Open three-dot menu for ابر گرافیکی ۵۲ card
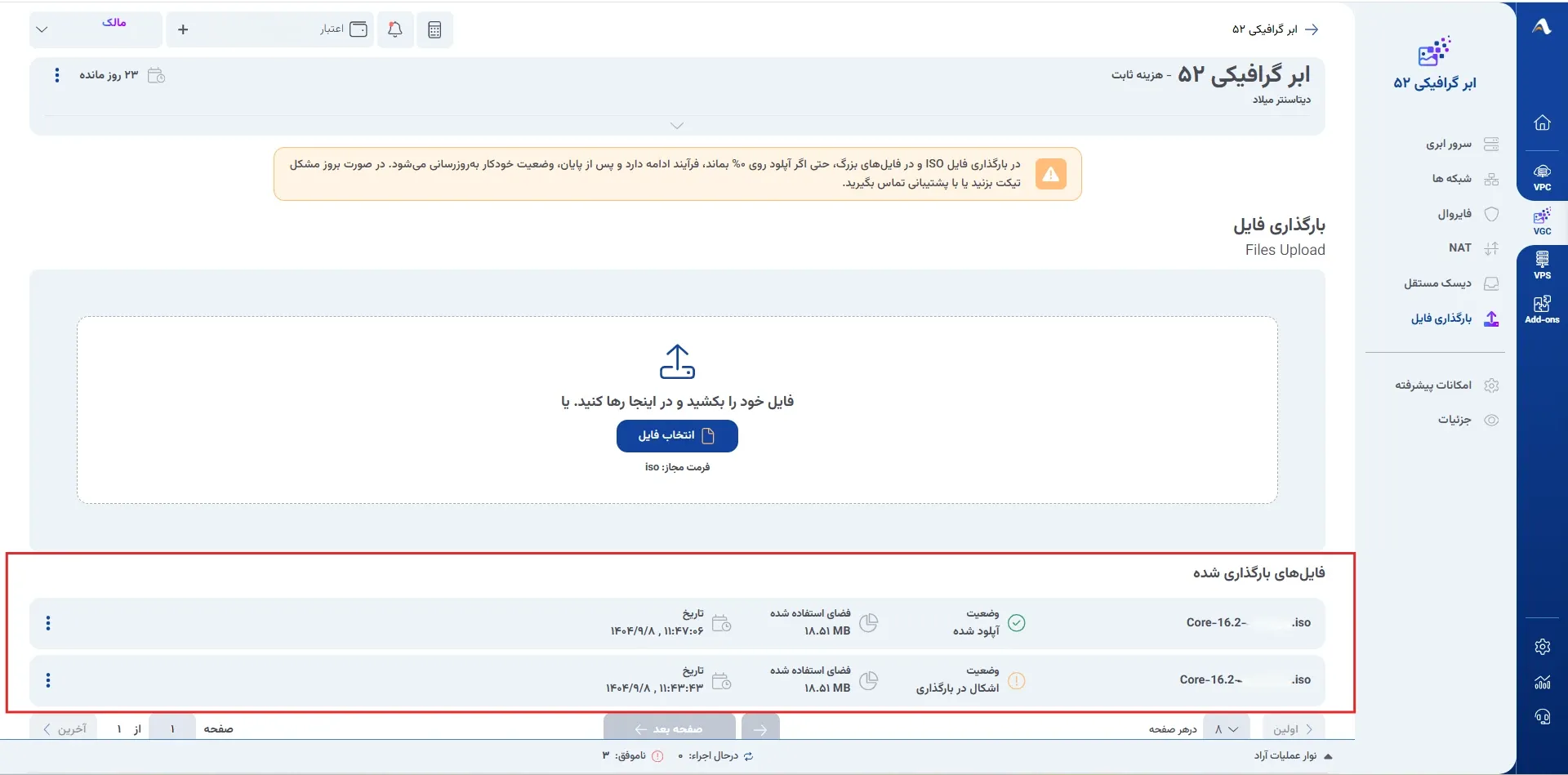 [x=56, y=75]
